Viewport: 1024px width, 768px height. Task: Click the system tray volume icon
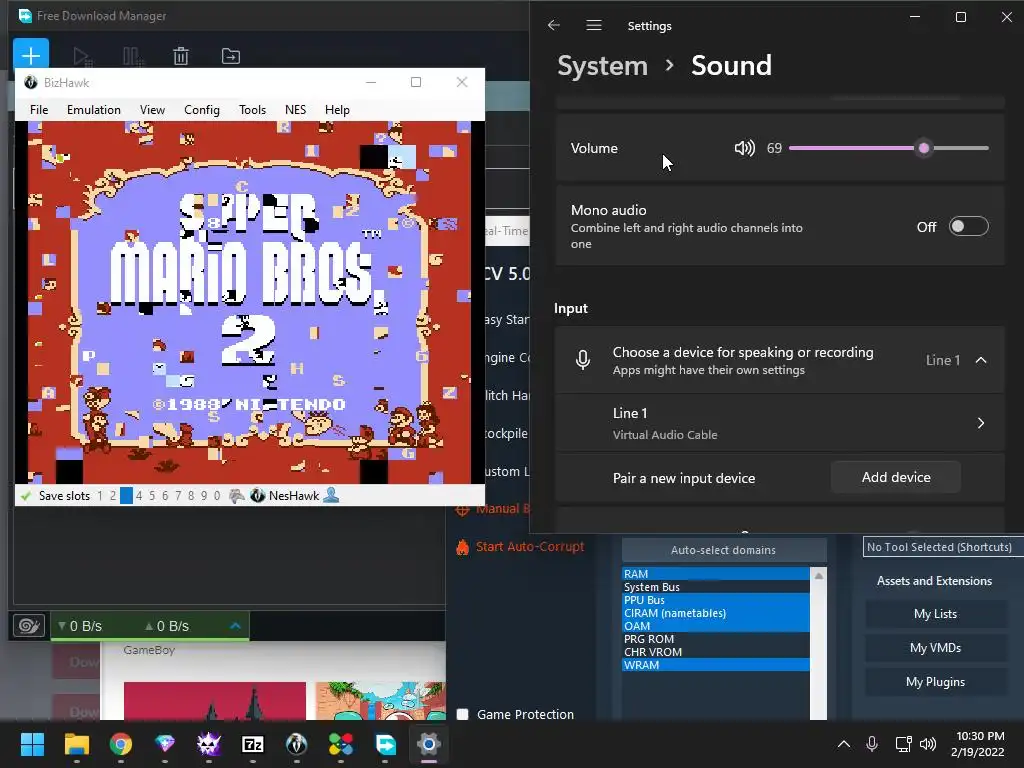(x=928, y=744)
